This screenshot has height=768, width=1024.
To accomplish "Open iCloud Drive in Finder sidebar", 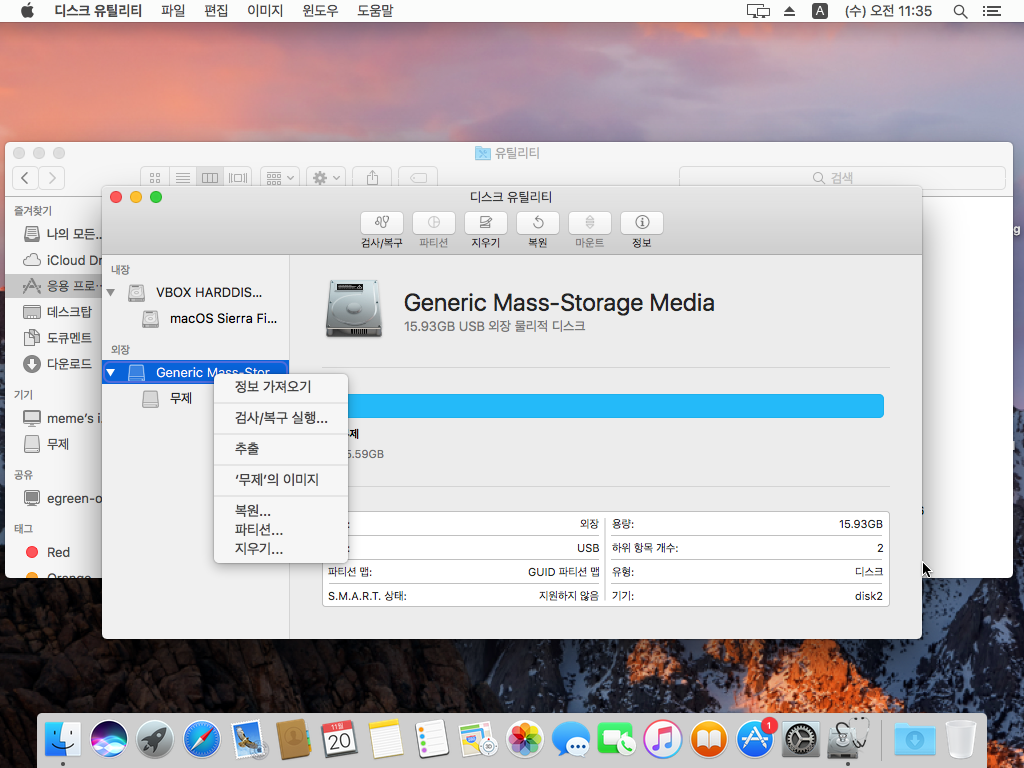I will pyautogui.click(x=62, y=260).
